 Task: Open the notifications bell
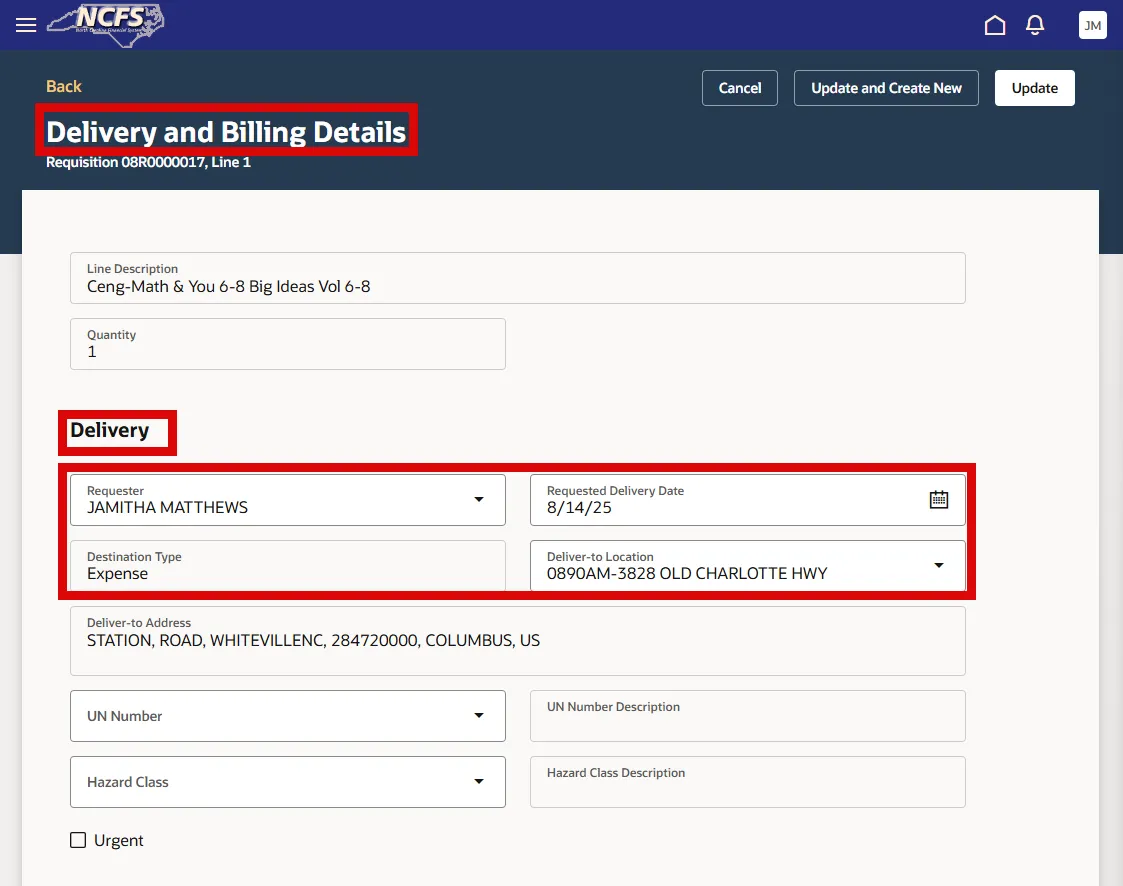click(1036, 25)
